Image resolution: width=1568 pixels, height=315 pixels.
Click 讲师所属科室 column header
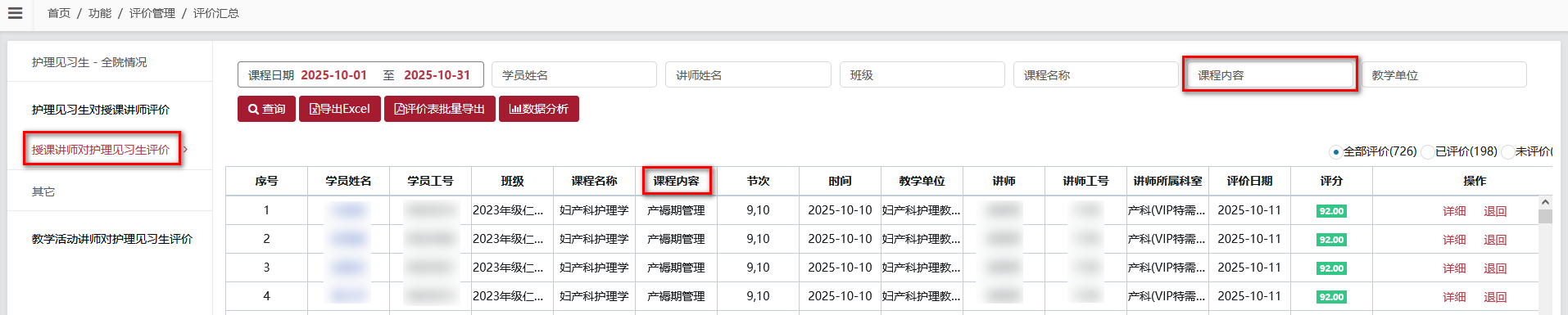[1167, 181]
